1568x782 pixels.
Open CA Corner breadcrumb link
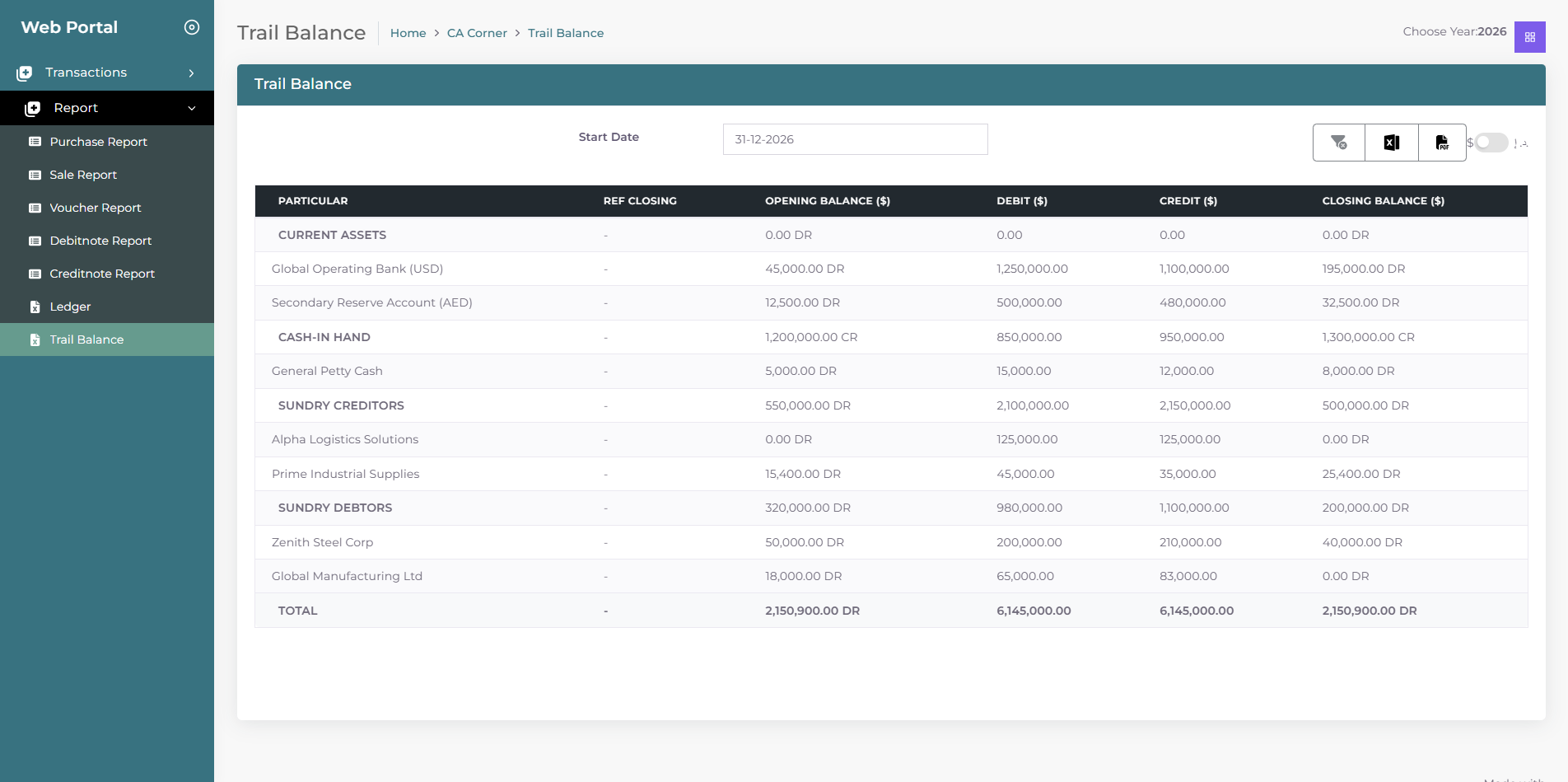pos(477,33)
